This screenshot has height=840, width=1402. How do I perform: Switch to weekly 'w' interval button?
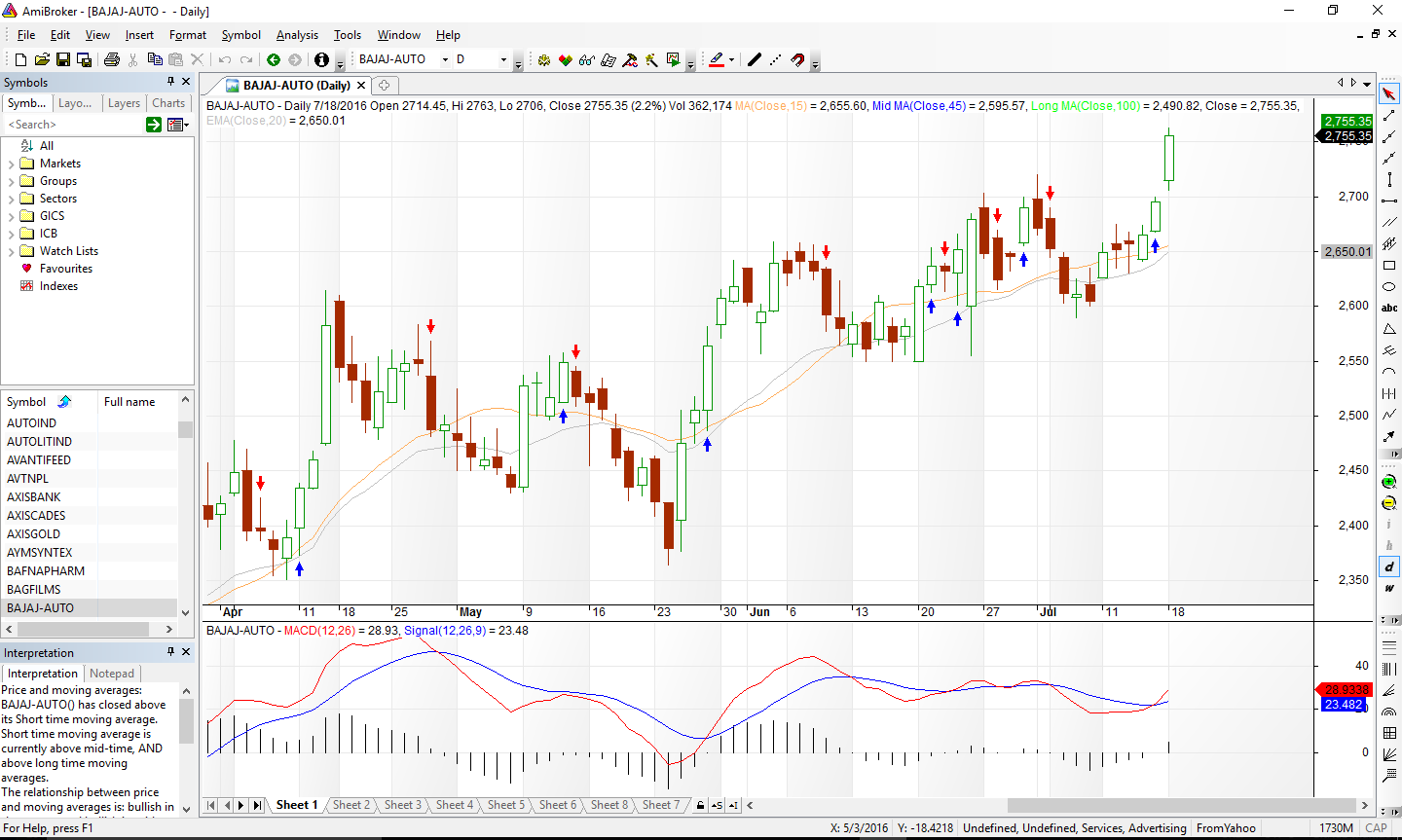[x=1389, y=588]
